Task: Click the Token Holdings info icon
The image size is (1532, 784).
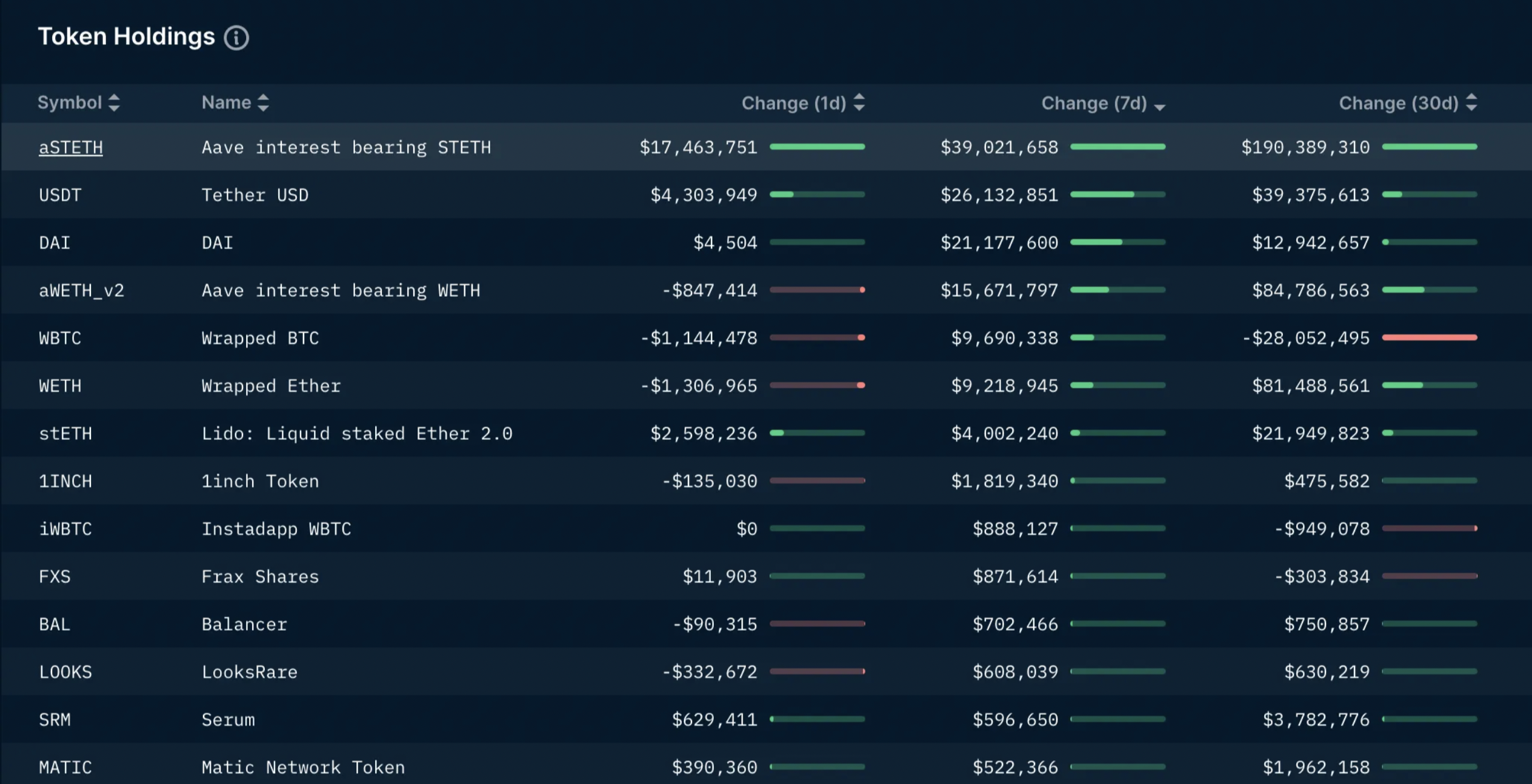Action: (x=236, y=38)
